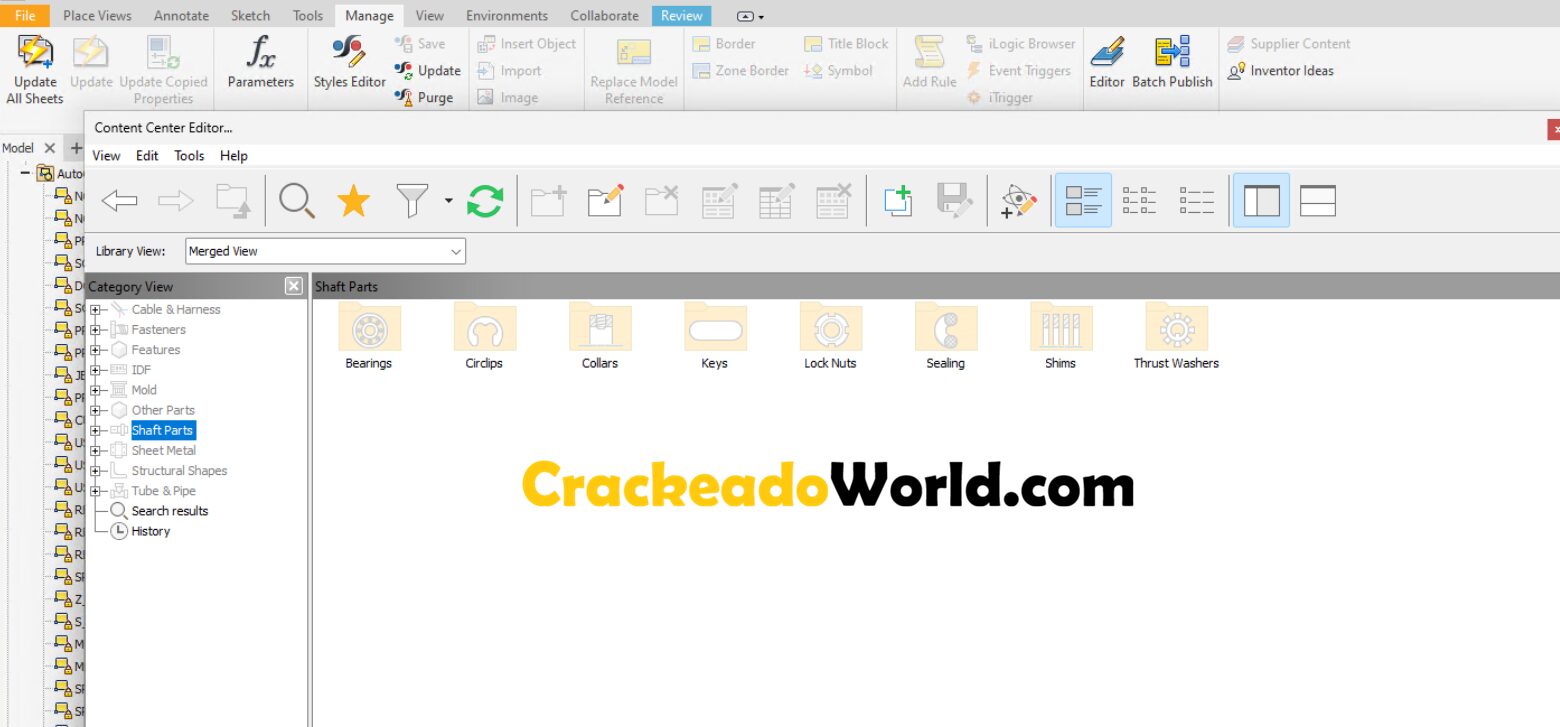Select Tube & Pipe in Category View
This screenshot has width=1560, height=727.
pyautogui.click(x=163, y=491)
